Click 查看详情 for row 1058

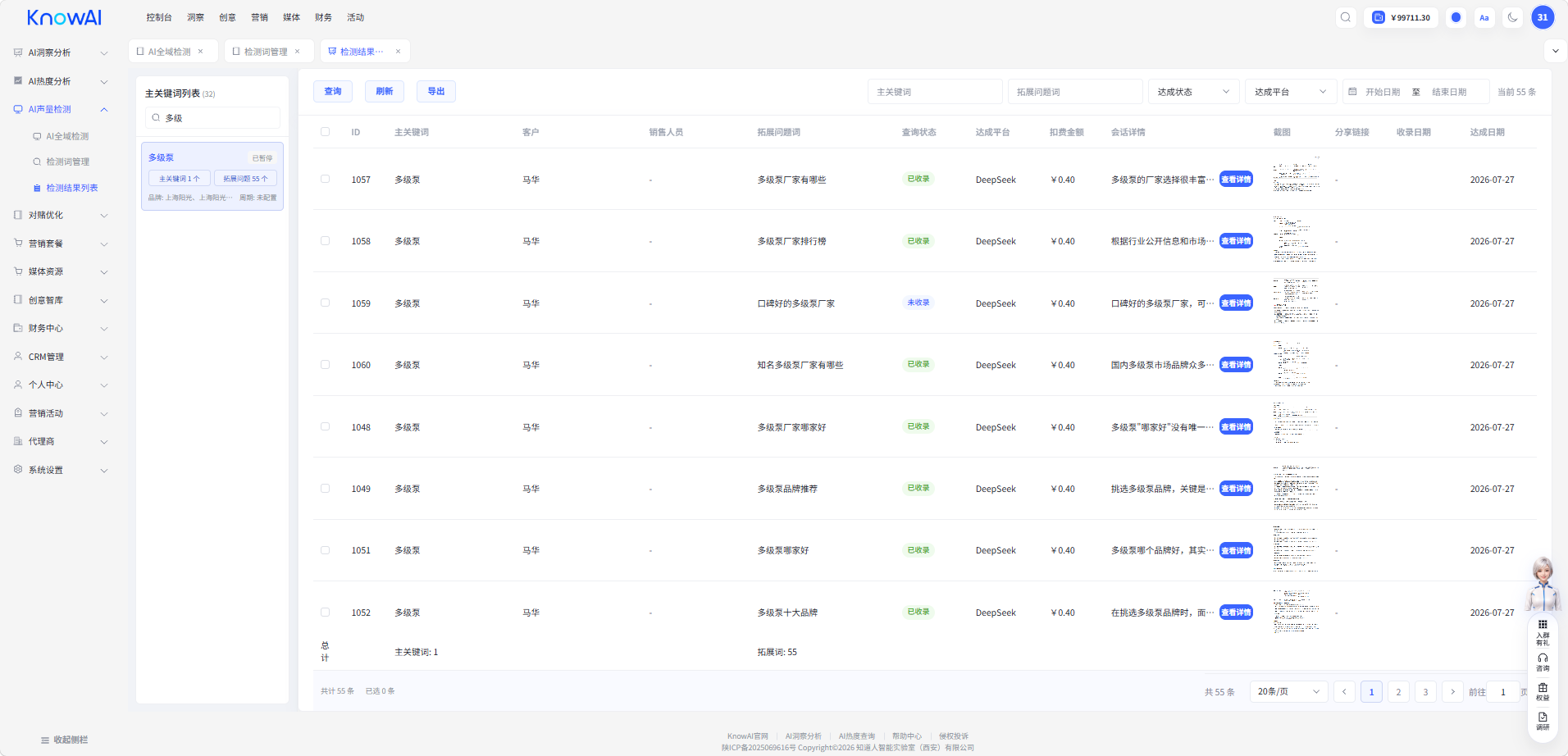[1236, 241]
